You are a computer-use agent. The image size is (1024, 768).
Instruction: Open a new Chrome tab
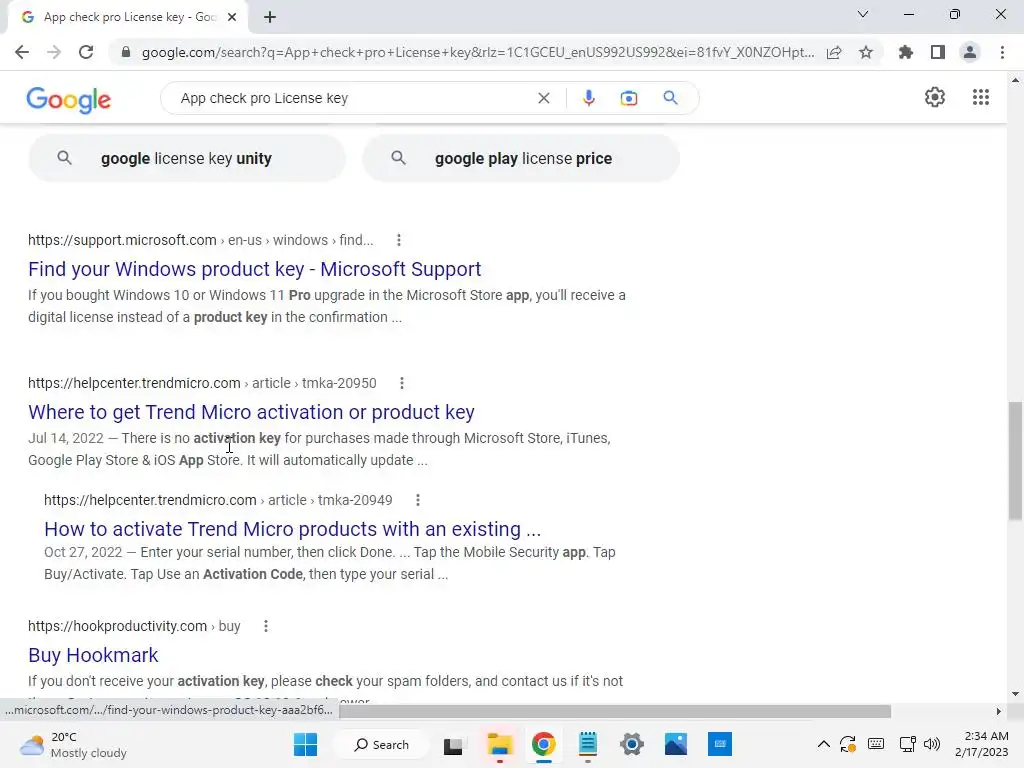point(270,17)
